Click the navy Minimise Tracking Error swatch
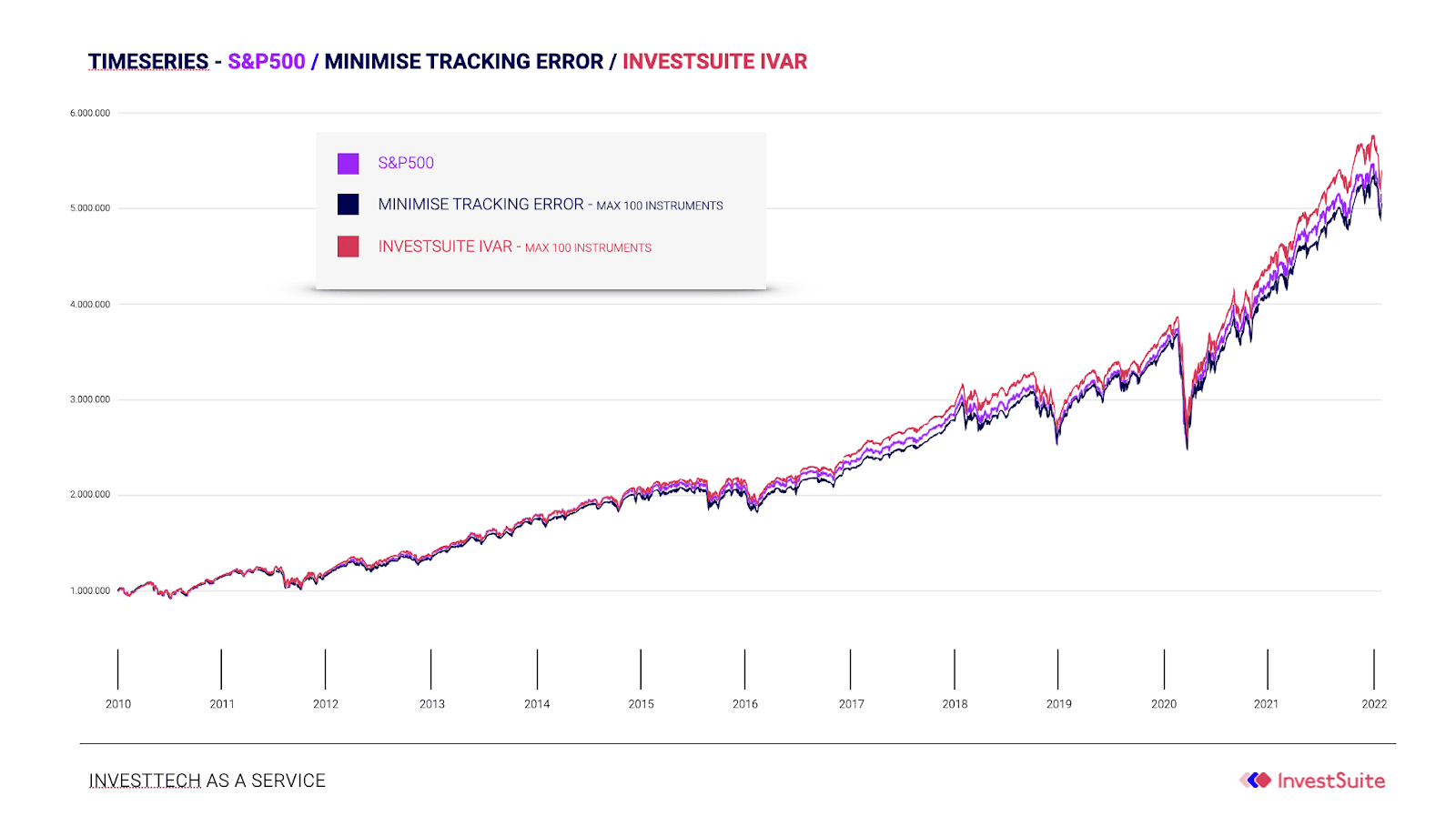 pyautogui.click(x=348, y=205)
